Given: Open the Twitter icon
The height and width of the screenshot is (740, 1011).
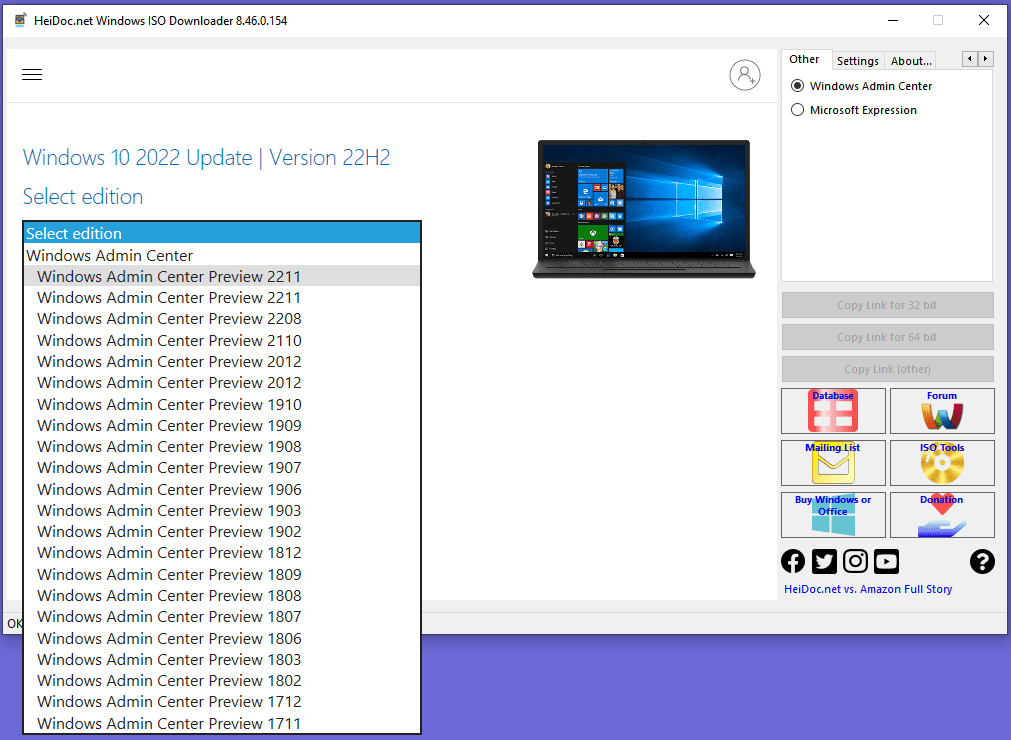Looking at the screenshot, I should 824,561.
